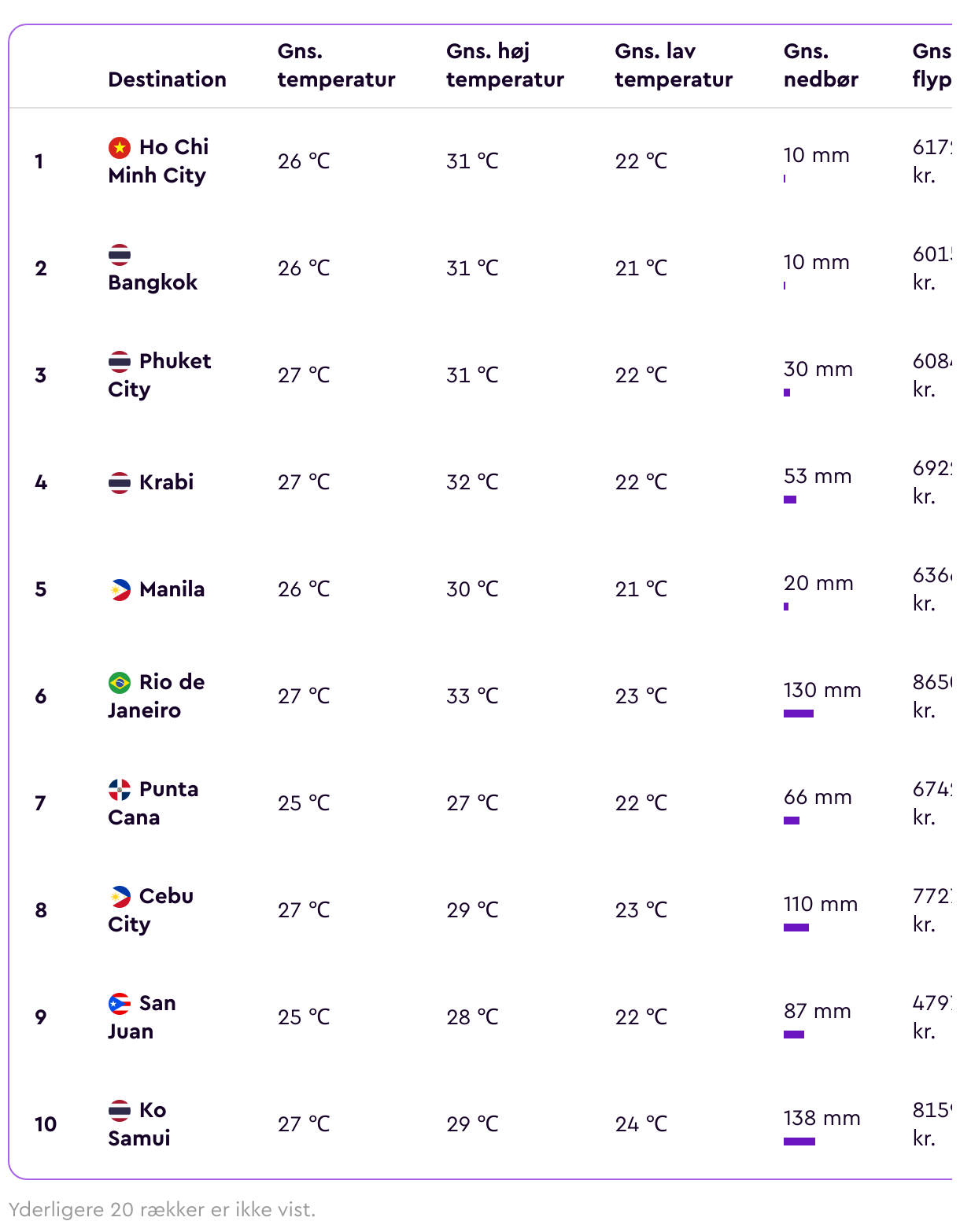Image resolution: width=960 pixels, height=1232 pixels.
Task: Click the Puerto Rico flag beside San Juan
Action: [x=119, y=1003]
